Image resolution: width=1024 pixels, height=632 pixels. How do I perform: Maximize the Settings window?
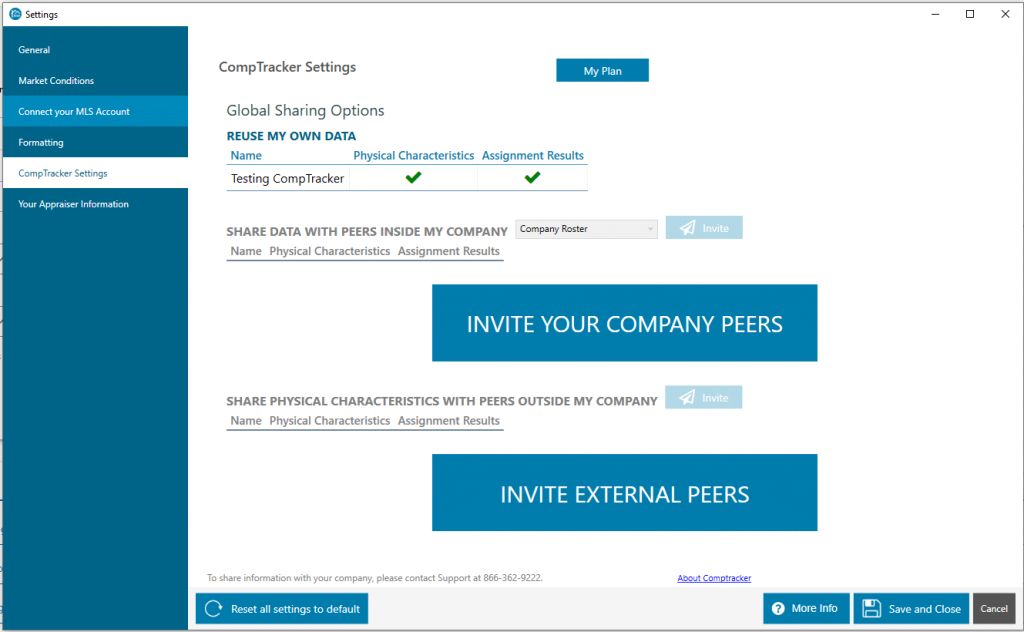pyautogui.click(x=970, y=14)
